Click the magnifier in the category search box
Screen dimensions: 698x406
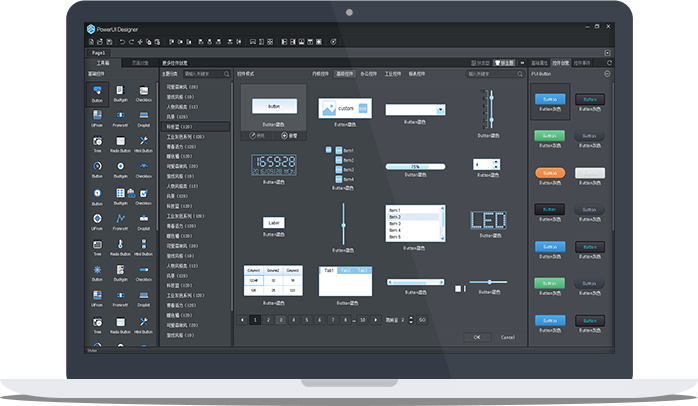coord(227,74)
